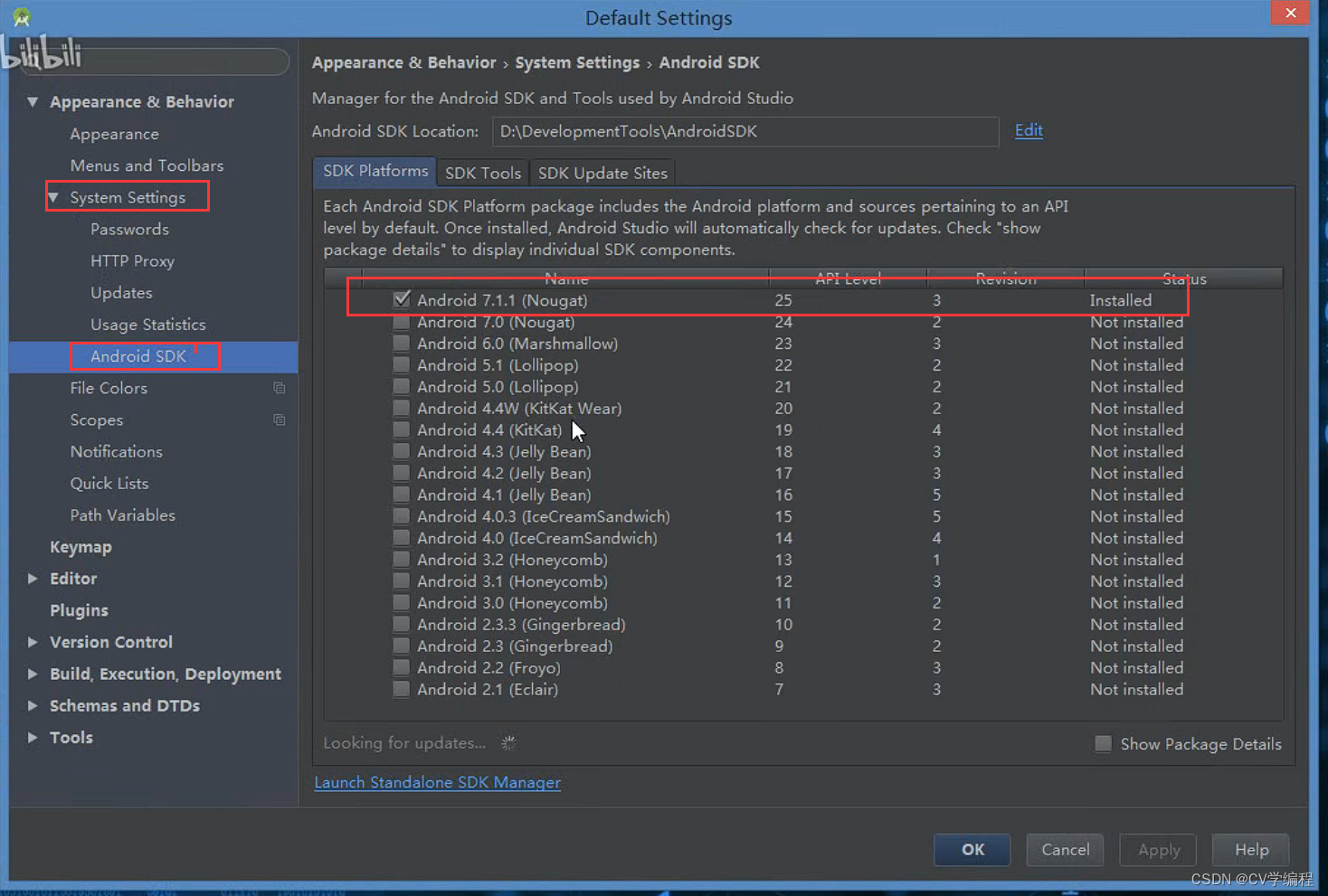Check the Android 5.0 (Lollipop) checkbox
1328x896 pixels.
pos(402,387)
